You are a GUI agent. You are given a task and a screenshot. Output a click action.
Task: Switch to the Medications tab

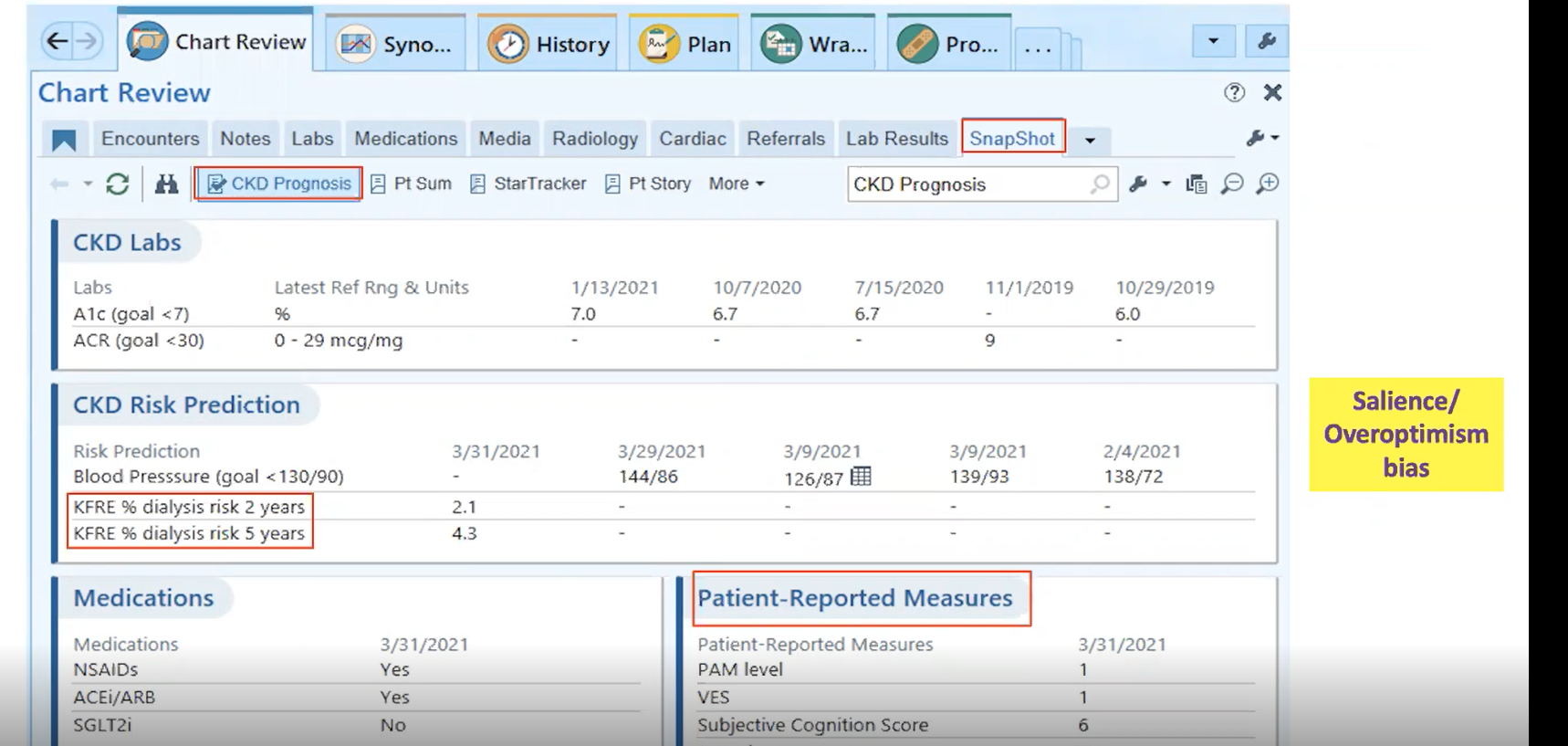pos(405,139)
